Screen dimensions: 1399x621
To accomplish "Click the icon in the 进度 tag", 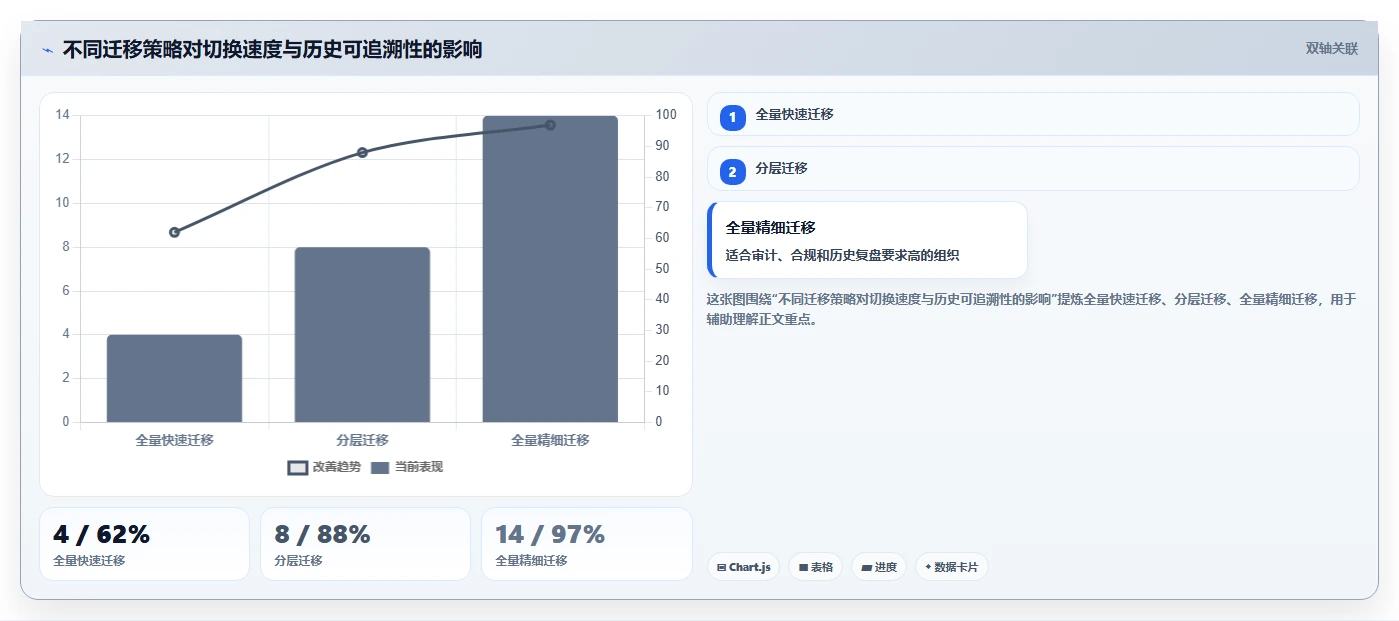I will (867, 568).
